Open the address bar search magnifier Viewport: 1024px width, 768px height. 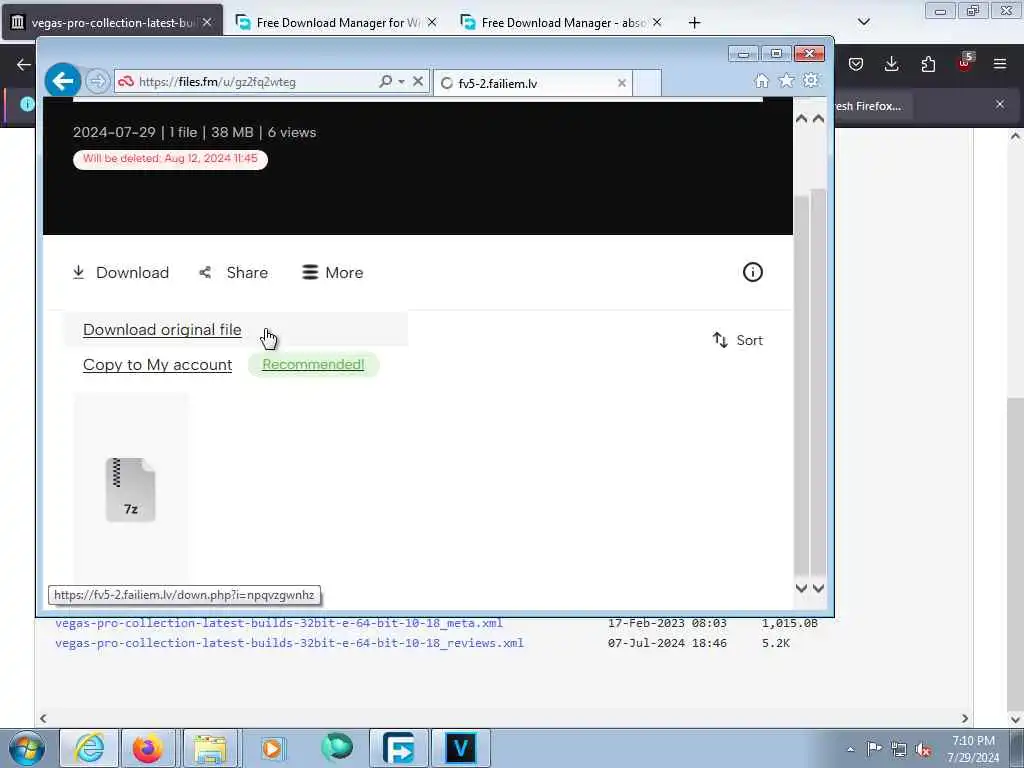click(x=385, y=81)
